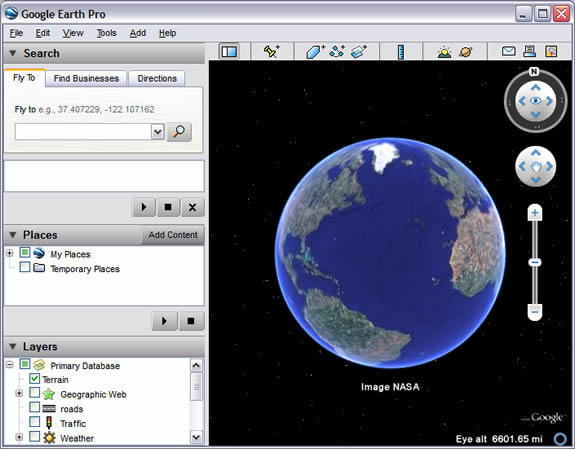Viewport: 575px width, 452px height.
Task: Add a placemark with the pushpin icon
Action: [x=272, y=51]
